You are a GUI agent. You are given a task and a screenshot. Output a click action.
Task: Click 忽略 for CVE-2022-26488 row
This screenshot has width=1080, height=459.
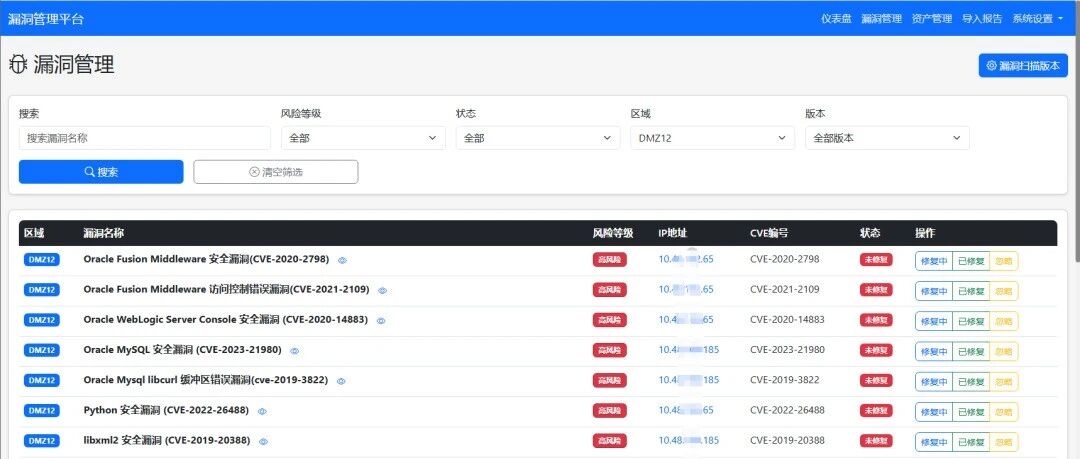point(1004,411)
